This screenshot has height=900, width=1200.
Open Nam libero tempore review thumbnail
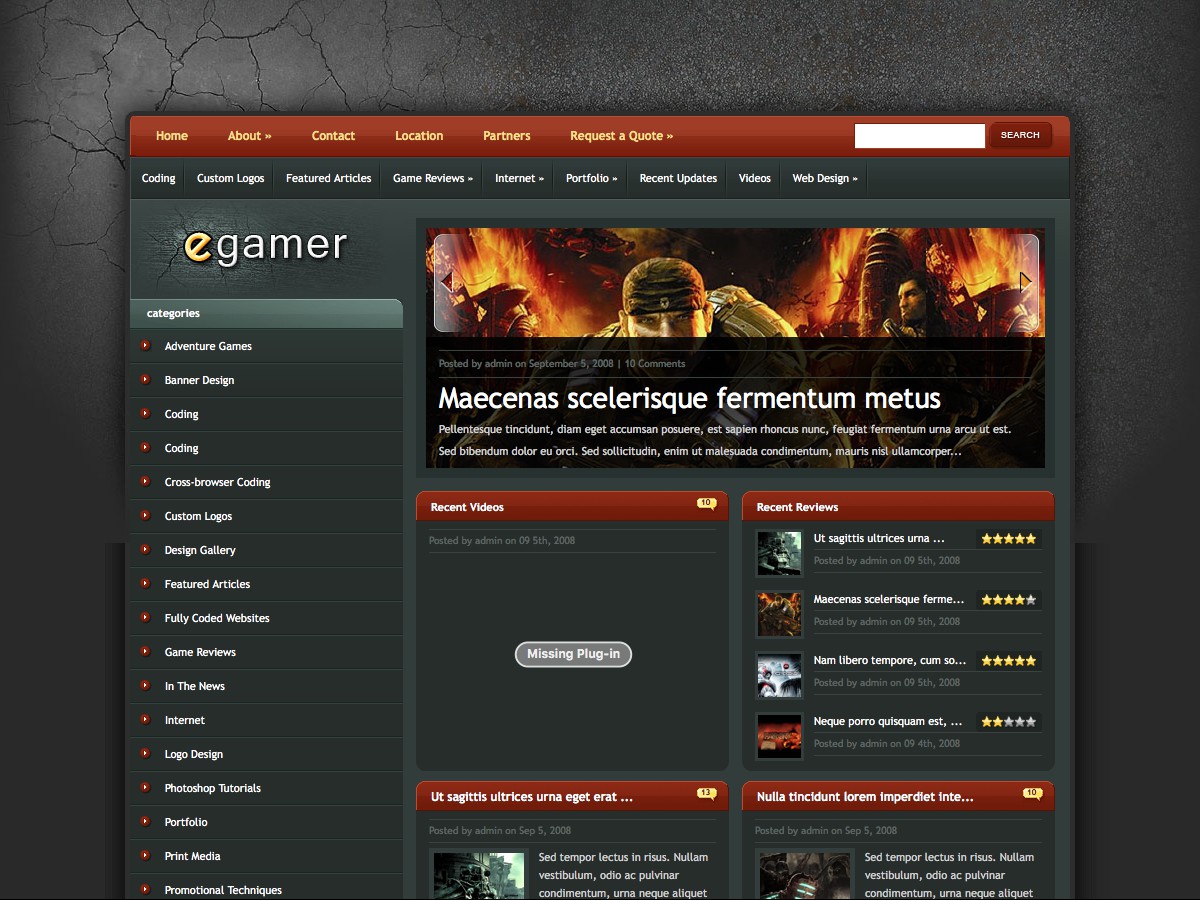[x=779, y=675]
